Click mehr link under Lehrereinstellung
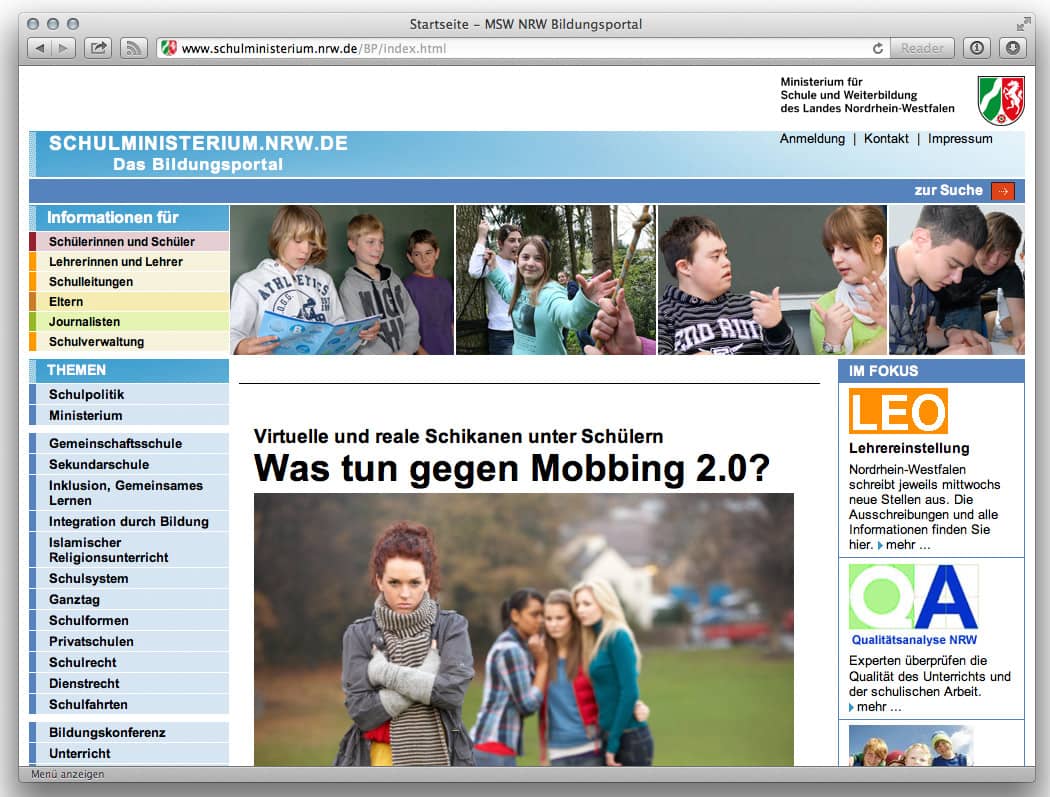The image size is (1050, 797). [907, 545]
